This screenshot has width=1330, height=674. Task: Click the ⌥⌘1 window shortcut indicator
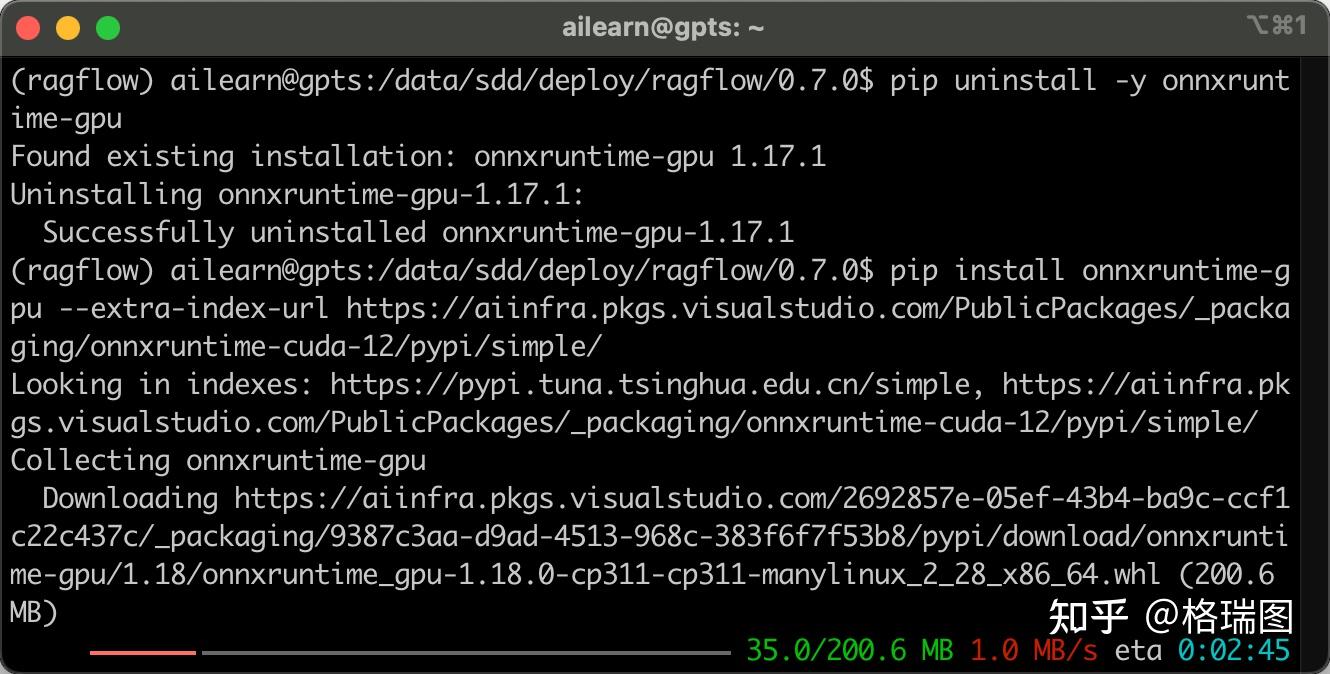(x=1276, y=26)
